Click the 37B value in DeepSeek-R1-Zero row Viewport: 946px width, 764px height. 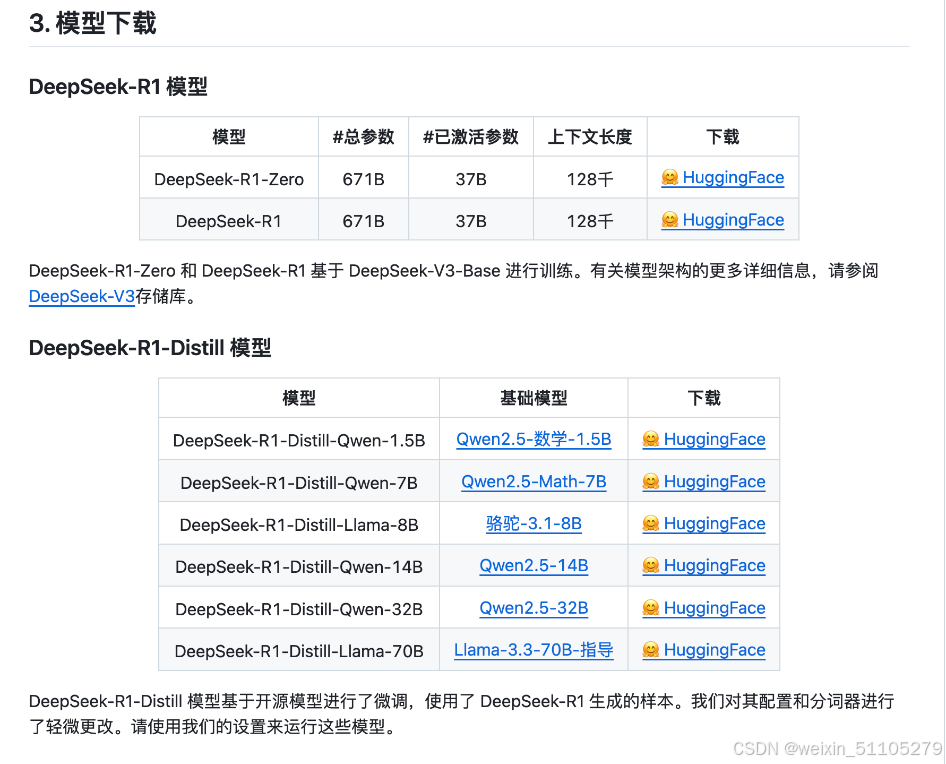coord(471,179)
